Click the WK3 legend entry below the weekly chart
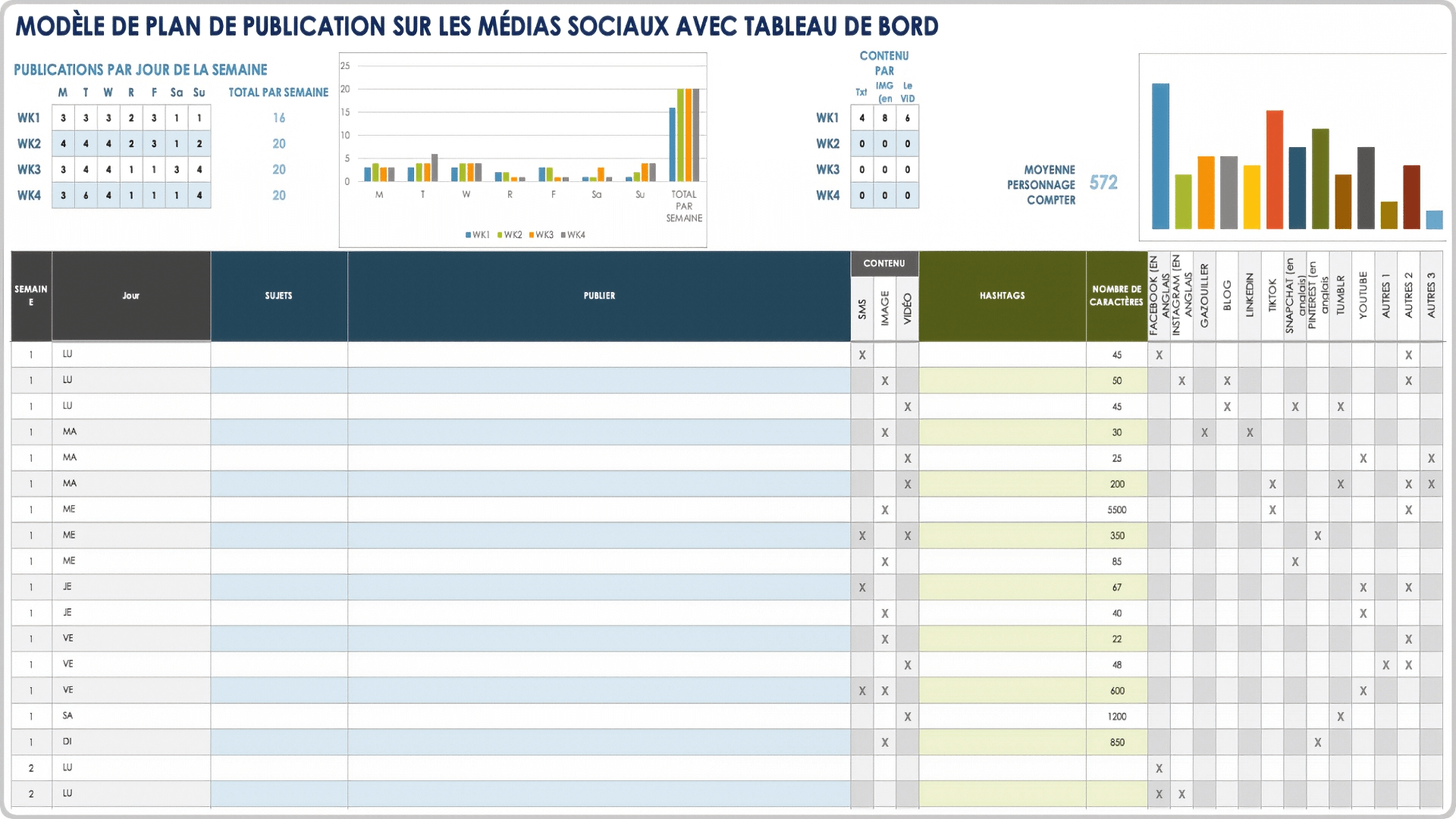 pos(541,235)
